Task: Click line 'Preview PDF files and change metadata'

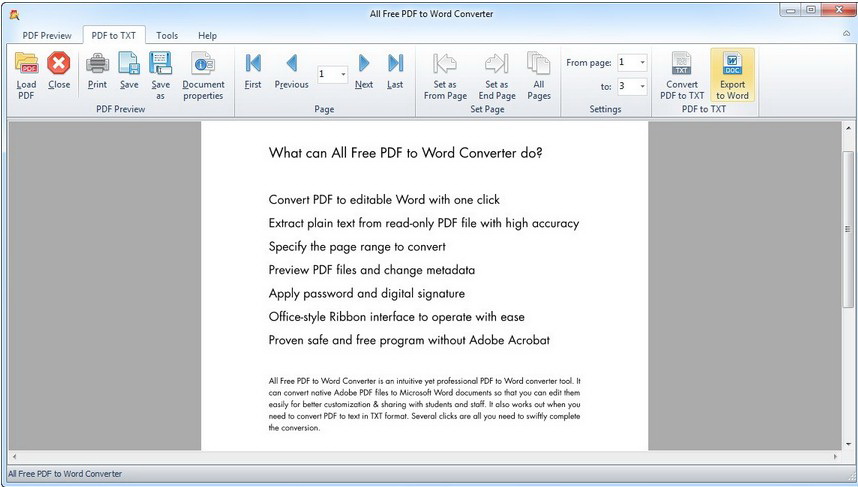Action: tap(372, 270)
